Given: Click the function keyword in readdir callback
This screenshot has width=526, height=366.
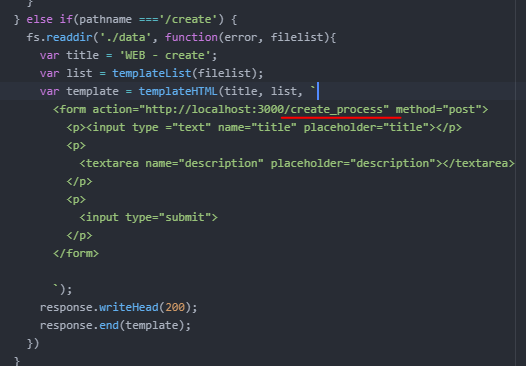Looking at the screenshot, I should point(191,37).
